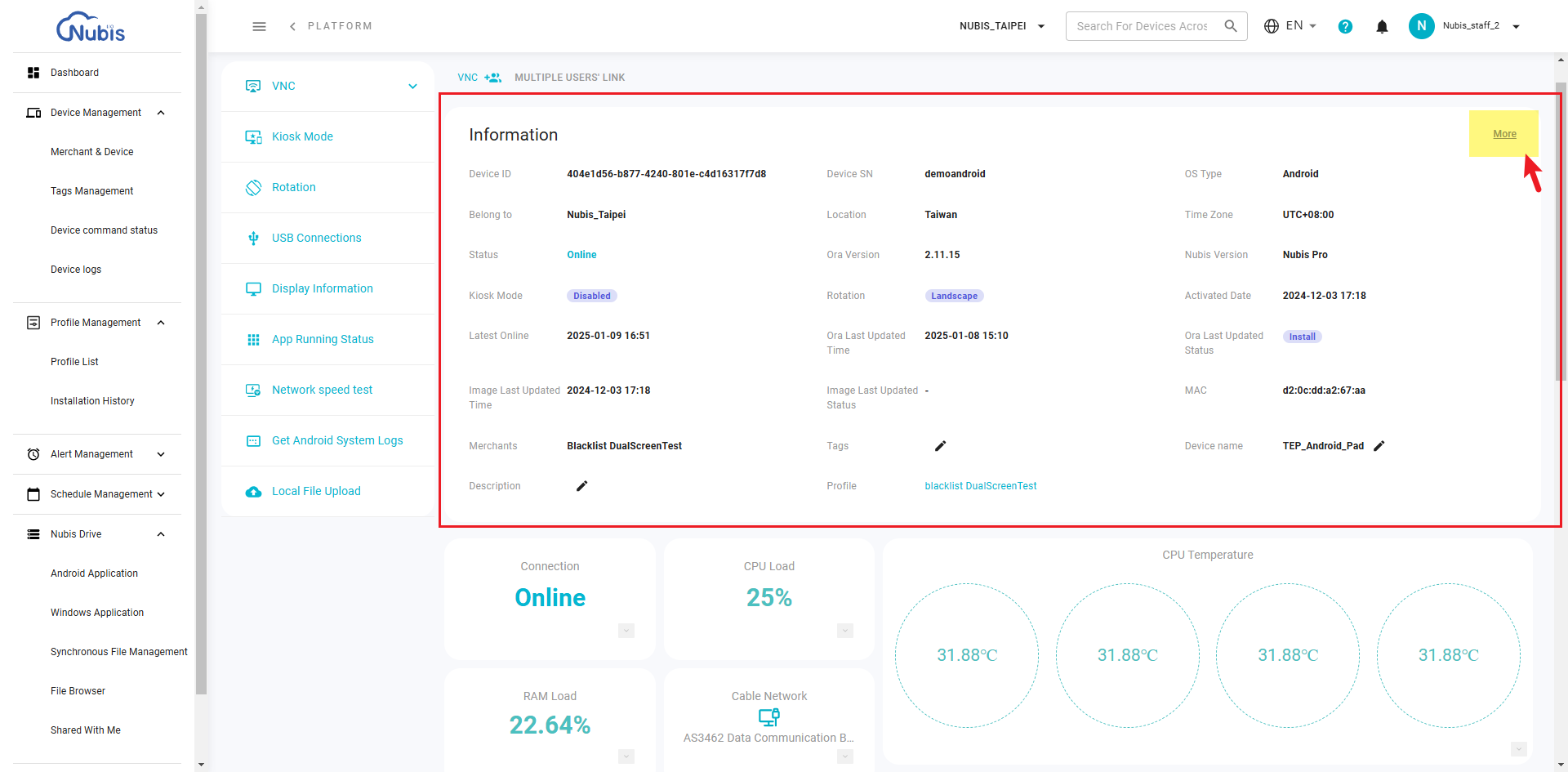The width and height of the screenshot is (1568, 772).
Task: Click the Display Information monitor icon
Action: [253, 288]
